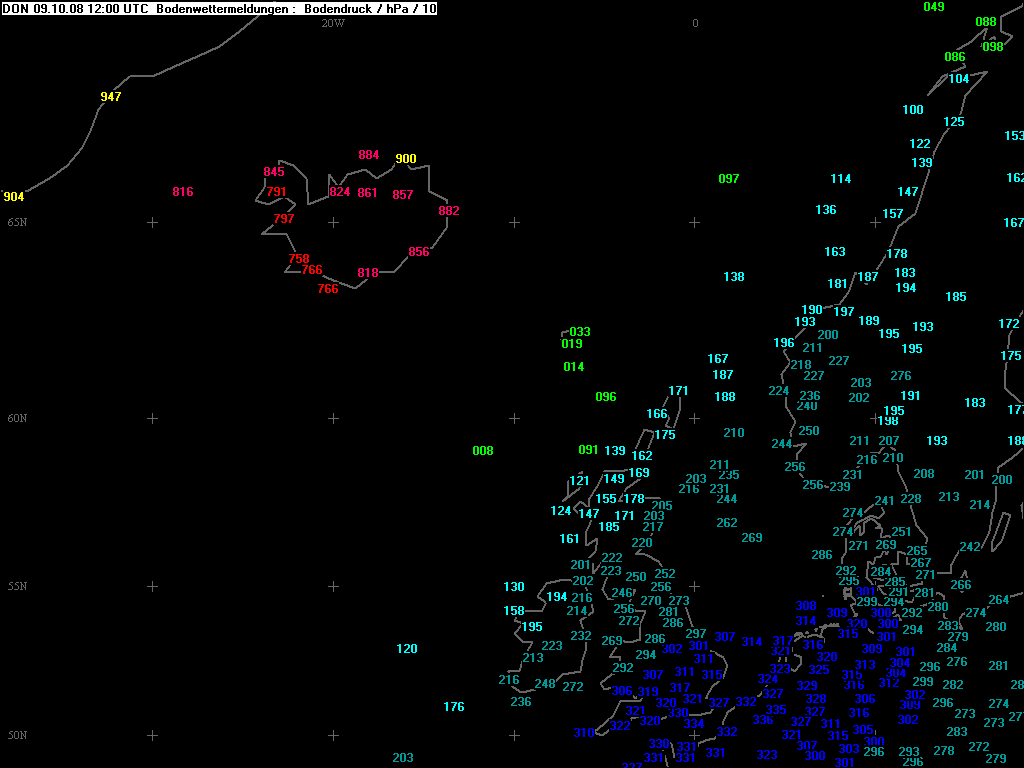The width and height of the screenshot is (1024, 768).
Task: Click the 20W longitude label
Action: (x=333, y=23)
